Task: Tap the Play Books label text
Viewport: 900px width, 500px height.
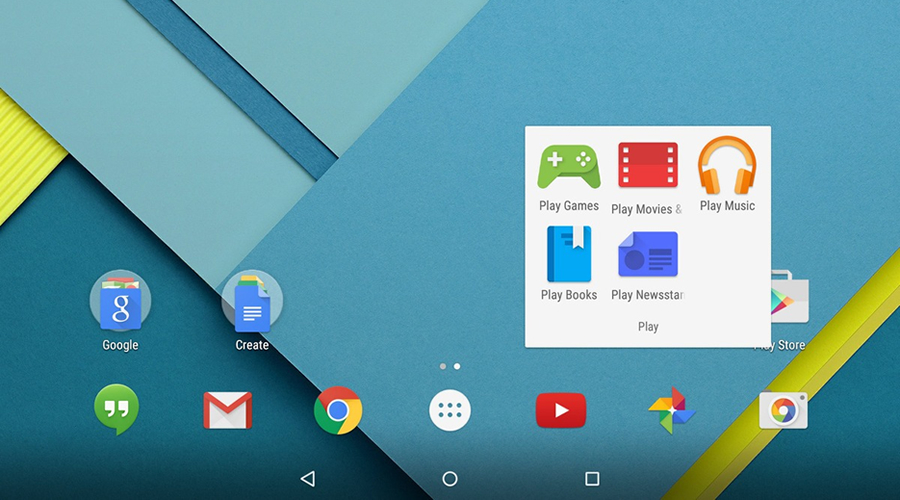Action: (x=569, y=295)
